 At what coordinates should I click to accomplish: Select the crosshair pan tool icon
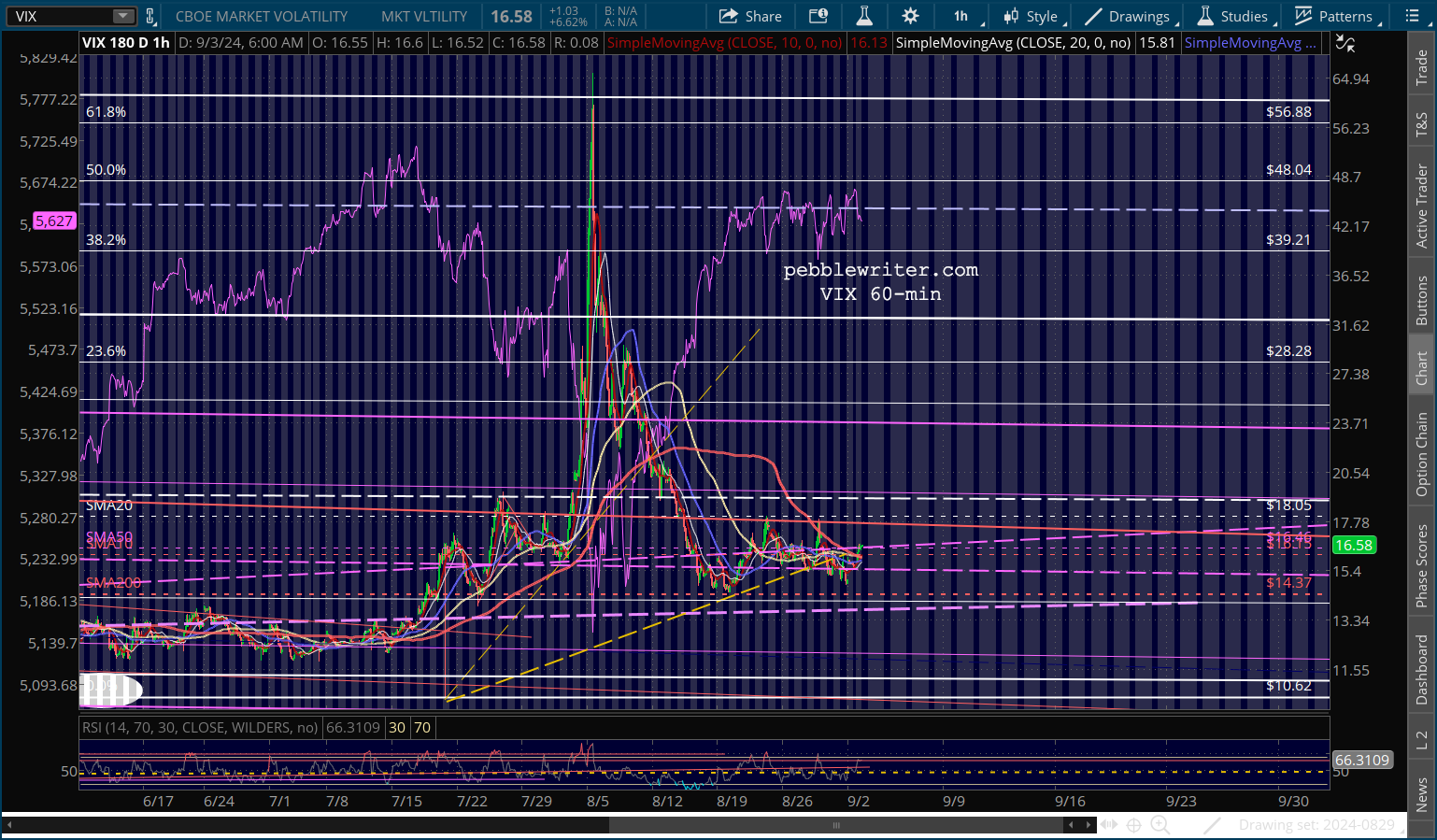(x=1133, y=824)
